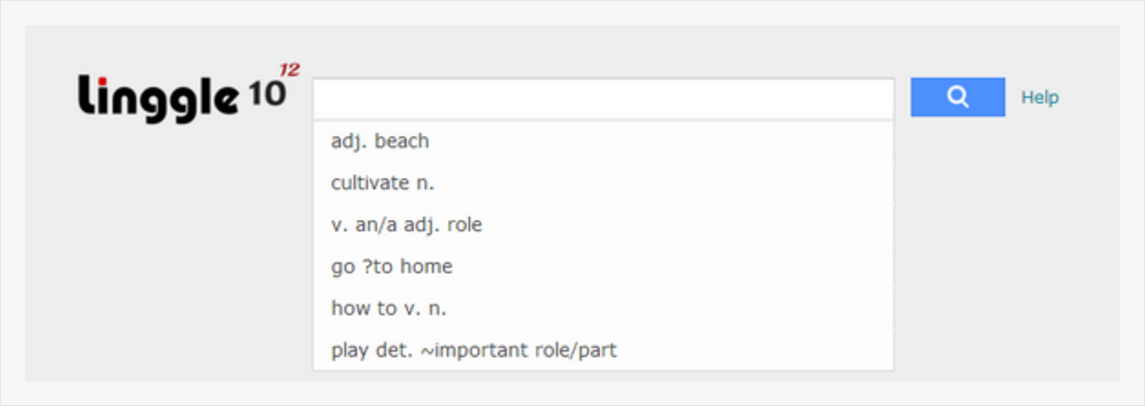Screen dimensions: 1145x407
Task: Click the magnifying glass search button
Action: [x=957, y=97]
